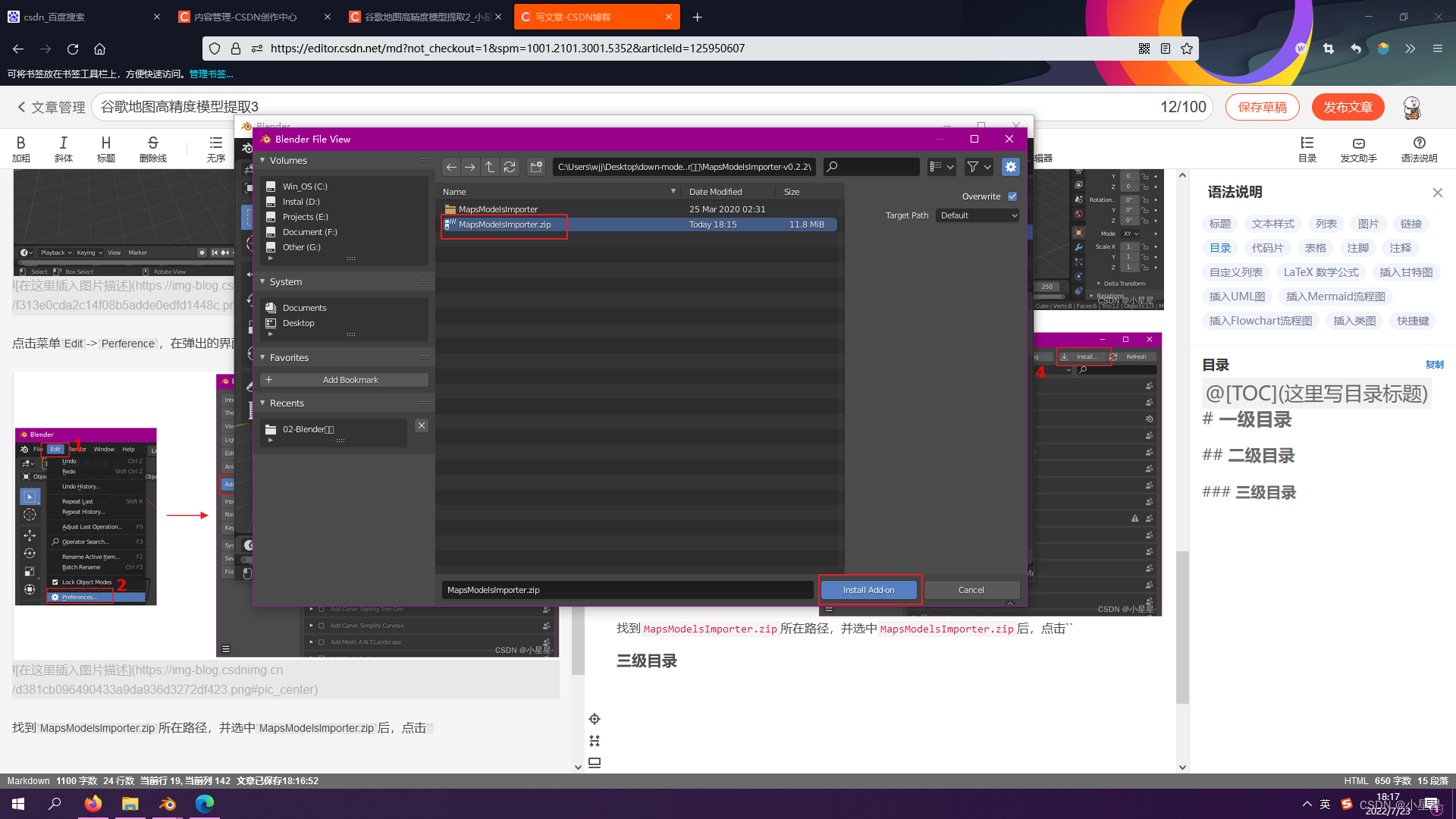
Task: Select MapsModelsImporter.zip file
Action: [639, 224]
